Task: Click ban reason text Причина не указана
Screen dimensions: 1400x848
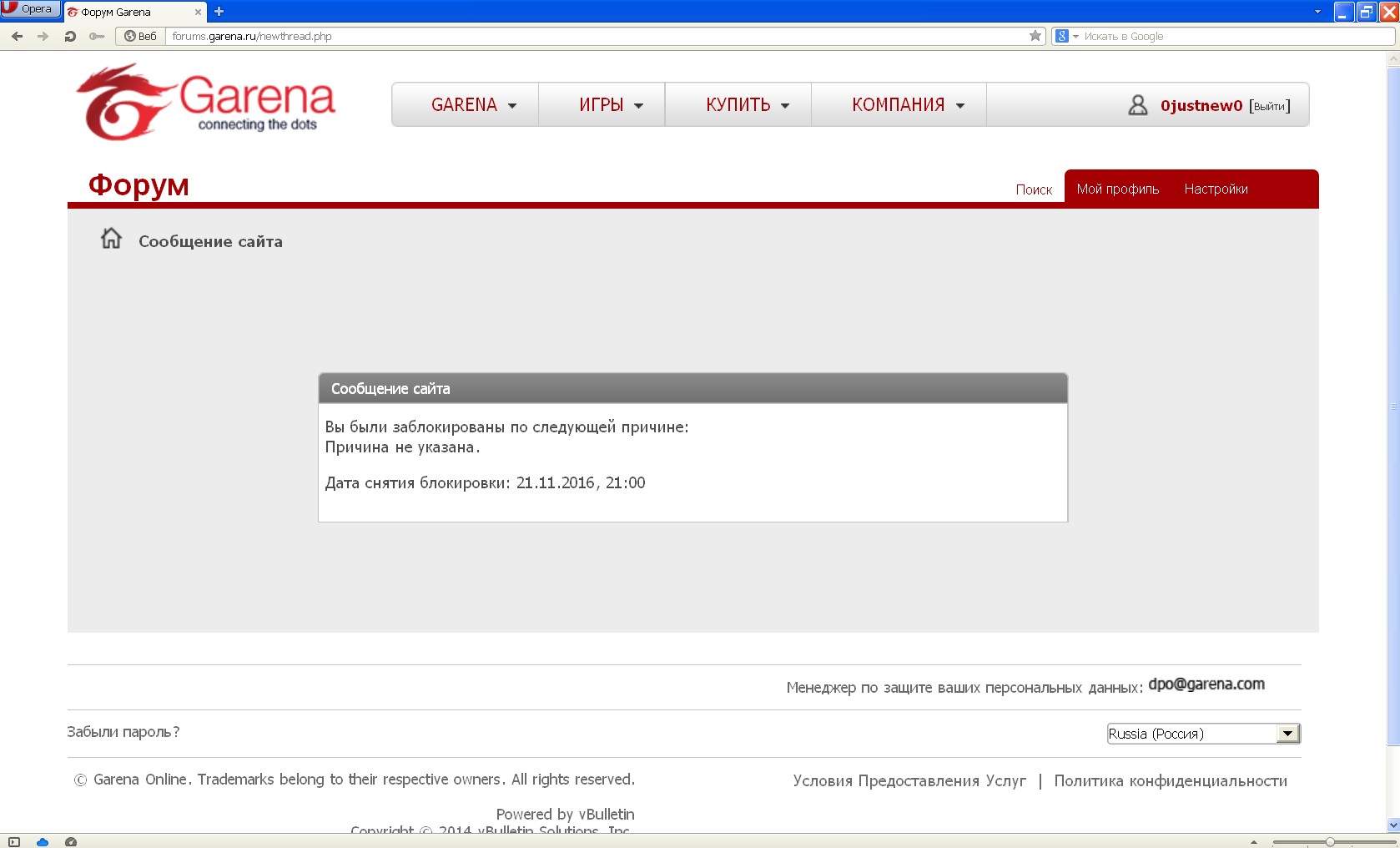Action: (x=402, y=447)
